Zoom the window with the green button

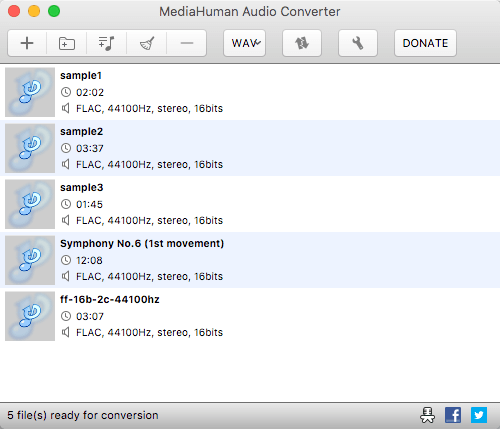(x=54, y=11)
